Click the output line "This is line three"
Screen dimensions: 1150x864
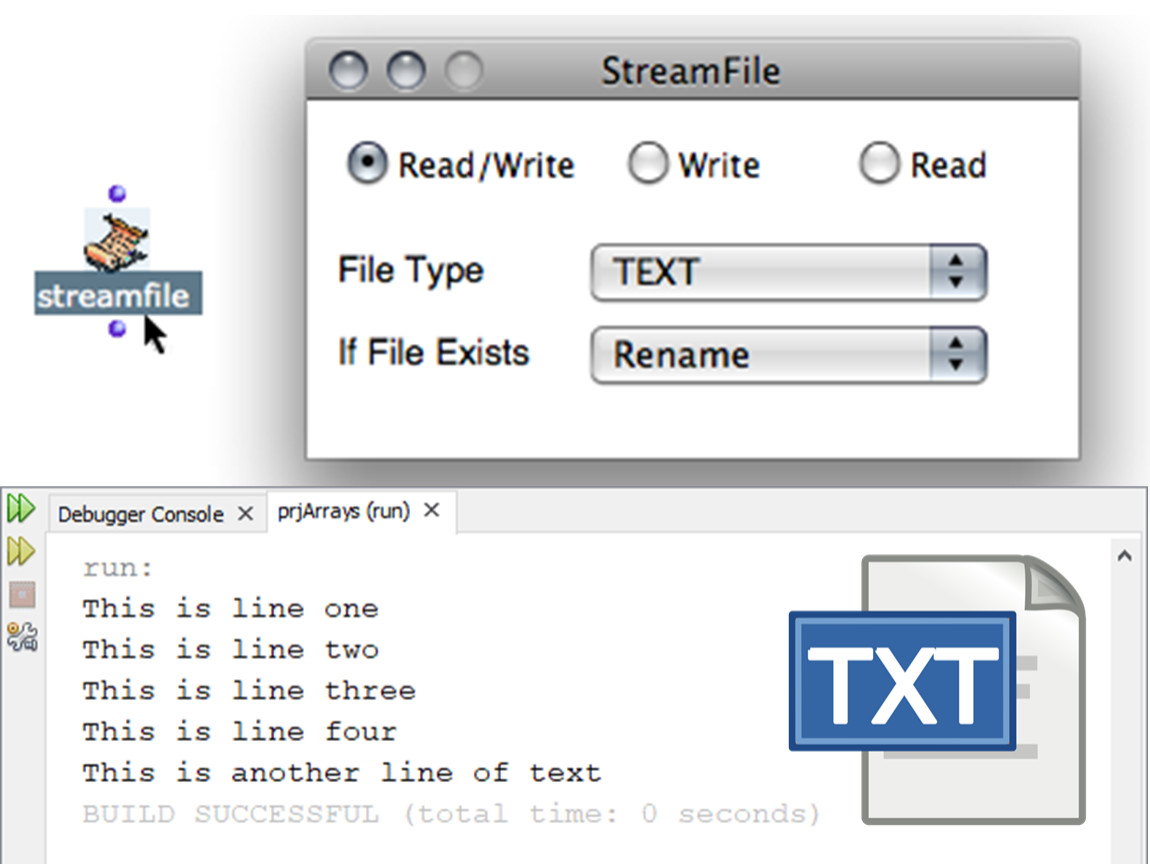(x=248, y=691)
